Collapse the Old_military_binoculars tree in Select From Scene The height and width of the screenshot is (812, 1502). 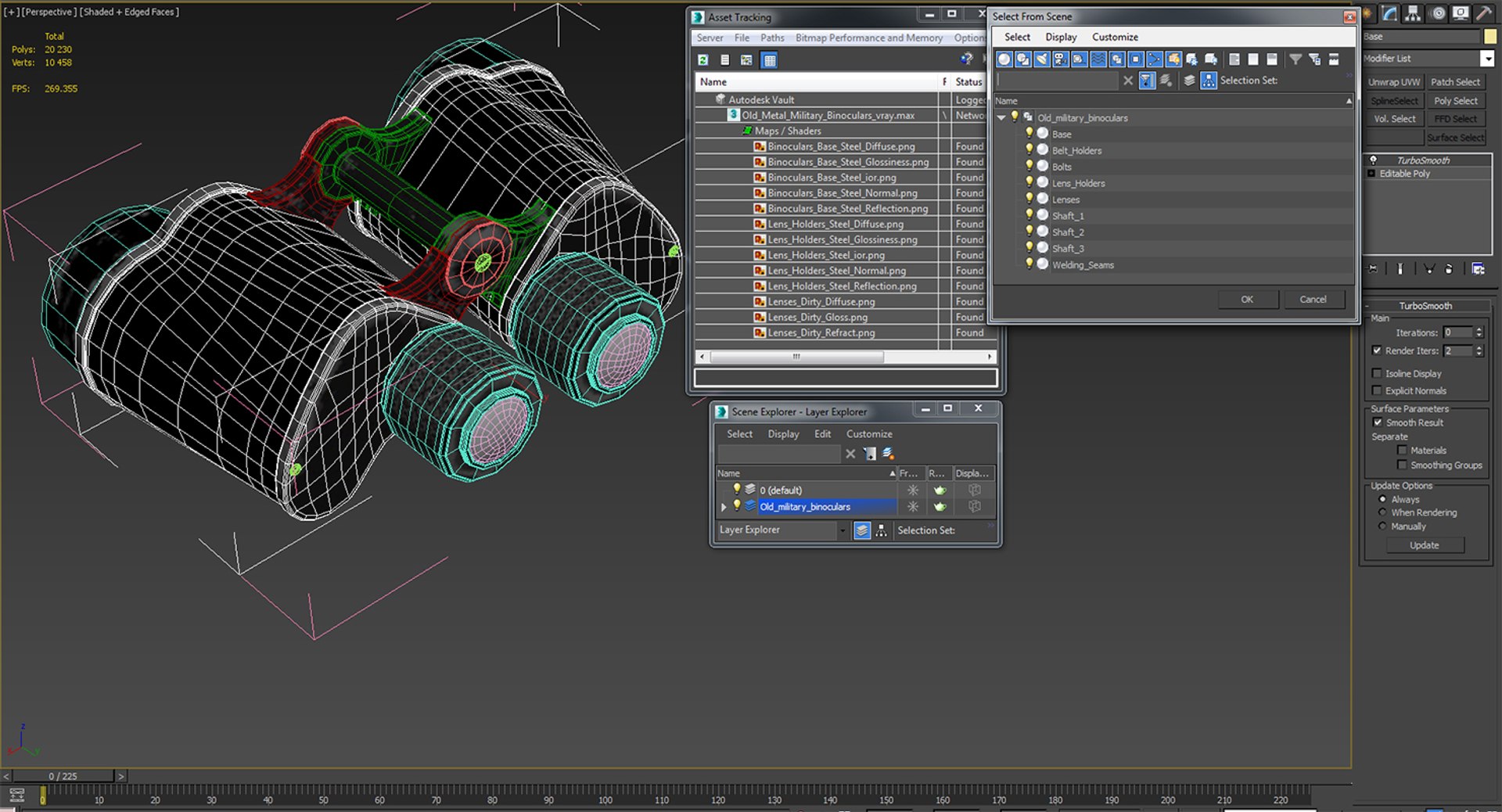click(1001, 117)
